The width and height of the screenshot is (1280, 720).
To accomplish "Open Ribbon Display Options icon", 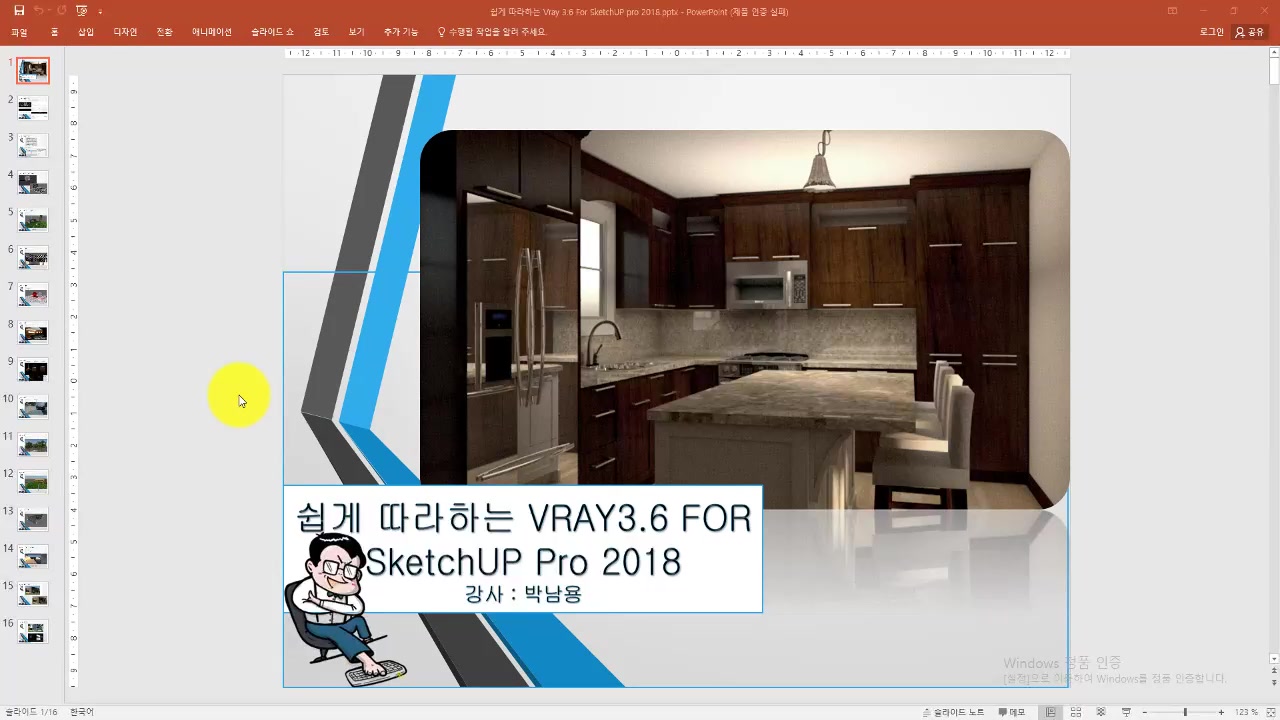I will pos(1173,11).
